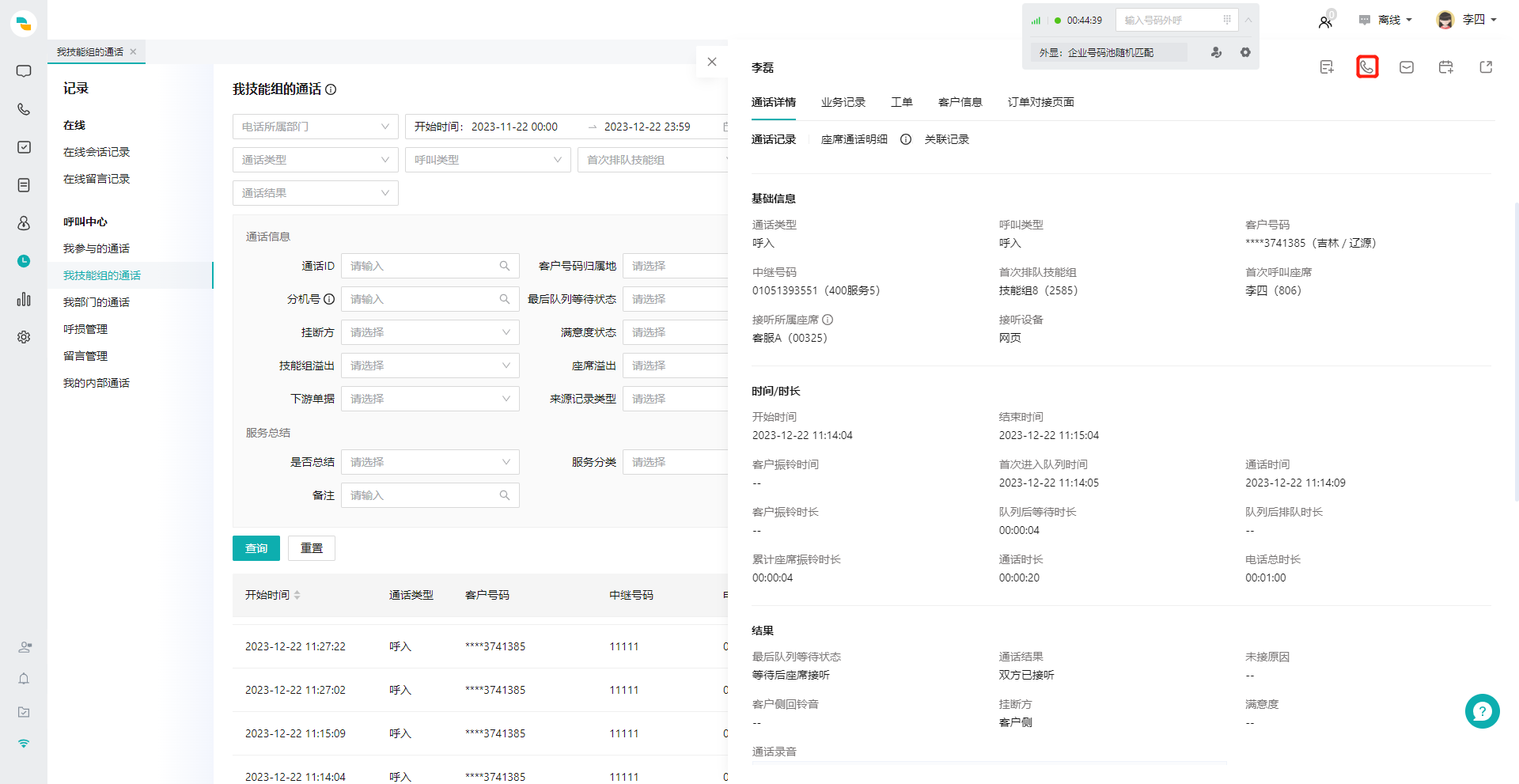Click the 通话ID input field
Viewport: 1519px width, 784px height.
430,266
